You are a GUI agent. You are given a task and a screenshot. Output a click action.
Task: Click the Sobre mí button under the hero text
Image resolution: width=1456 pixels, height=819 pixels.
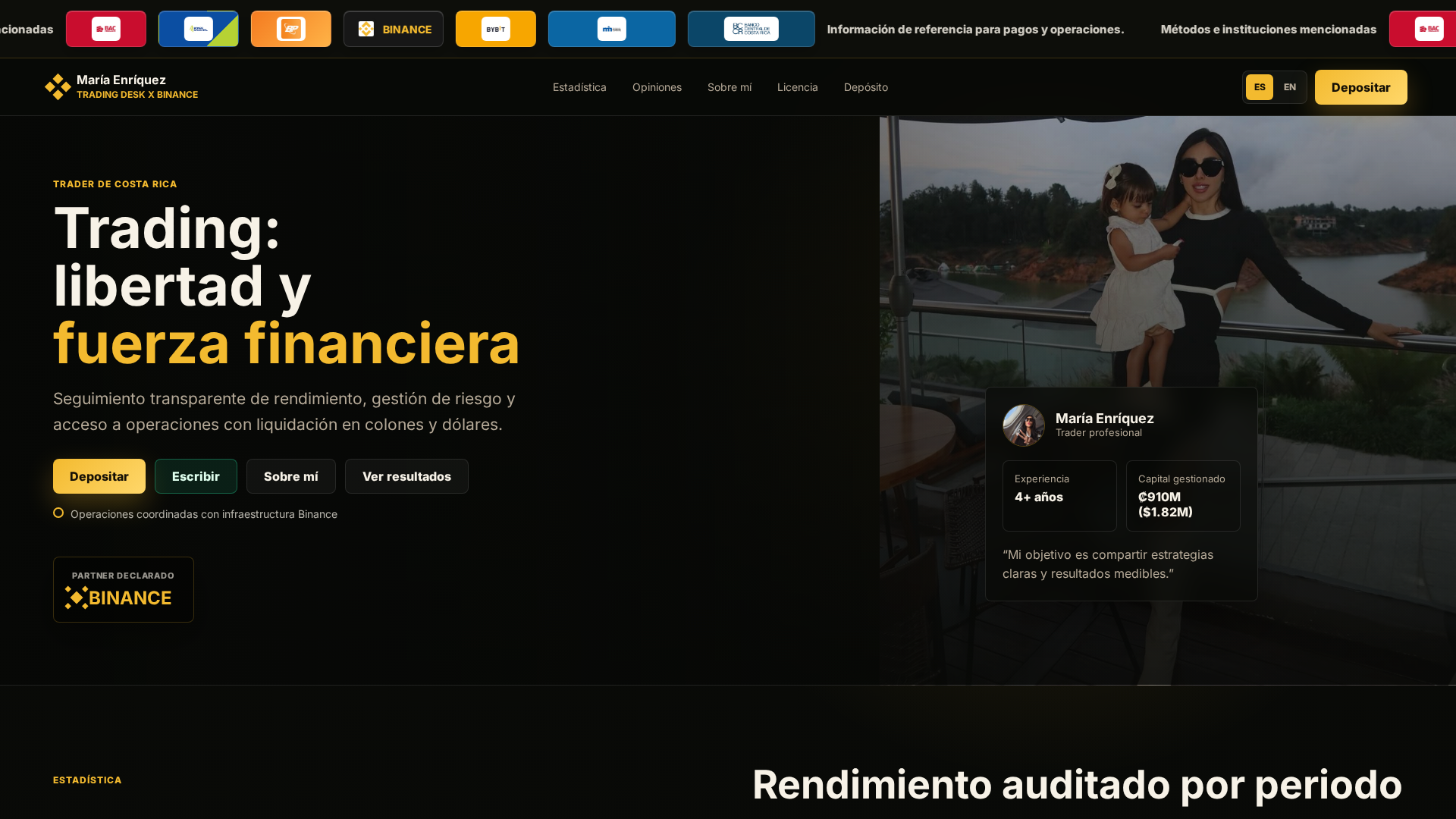tap(291, 476)
